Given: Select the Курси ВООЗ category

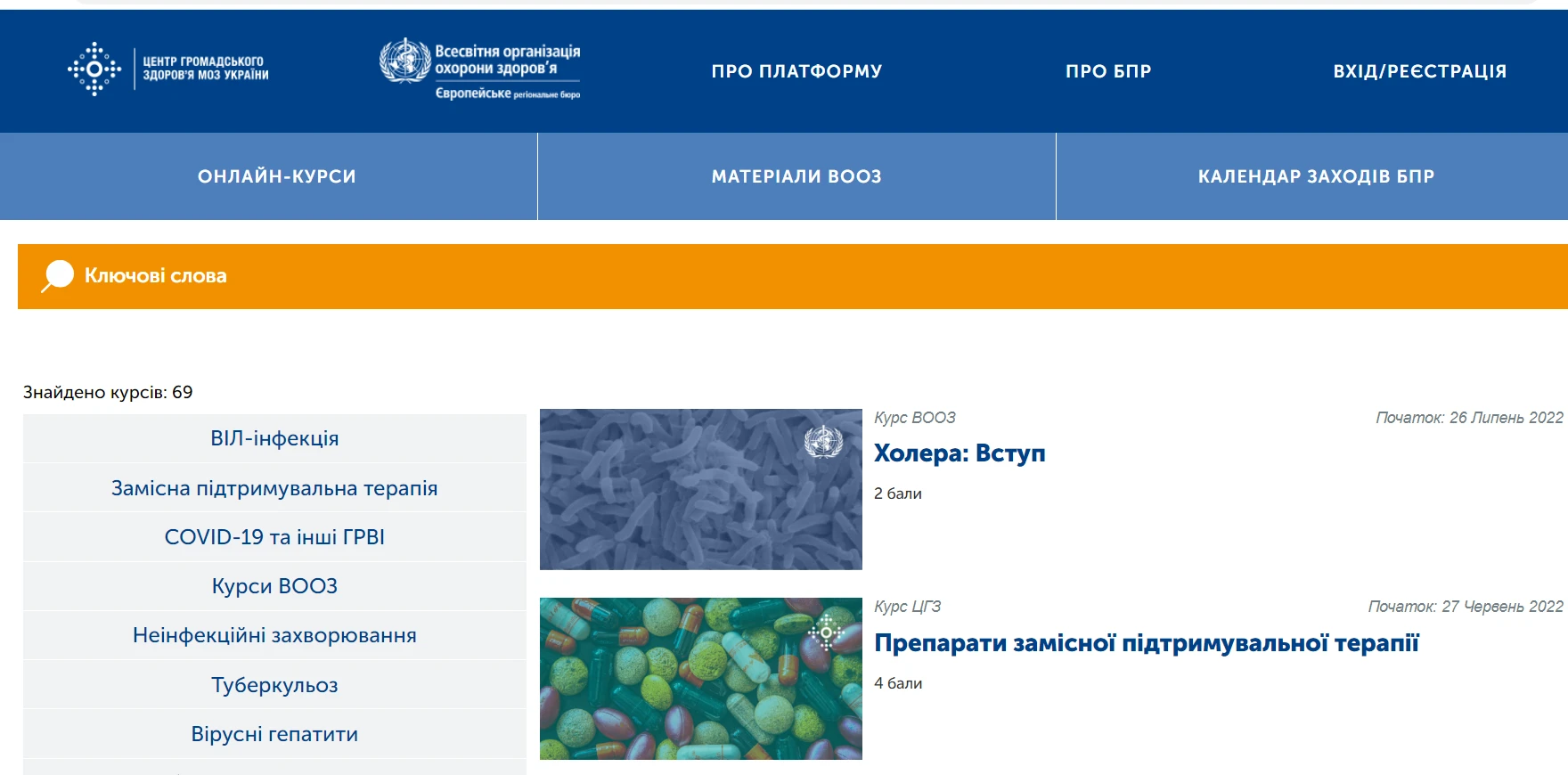Looking at the screenshot, I should 274,586.
